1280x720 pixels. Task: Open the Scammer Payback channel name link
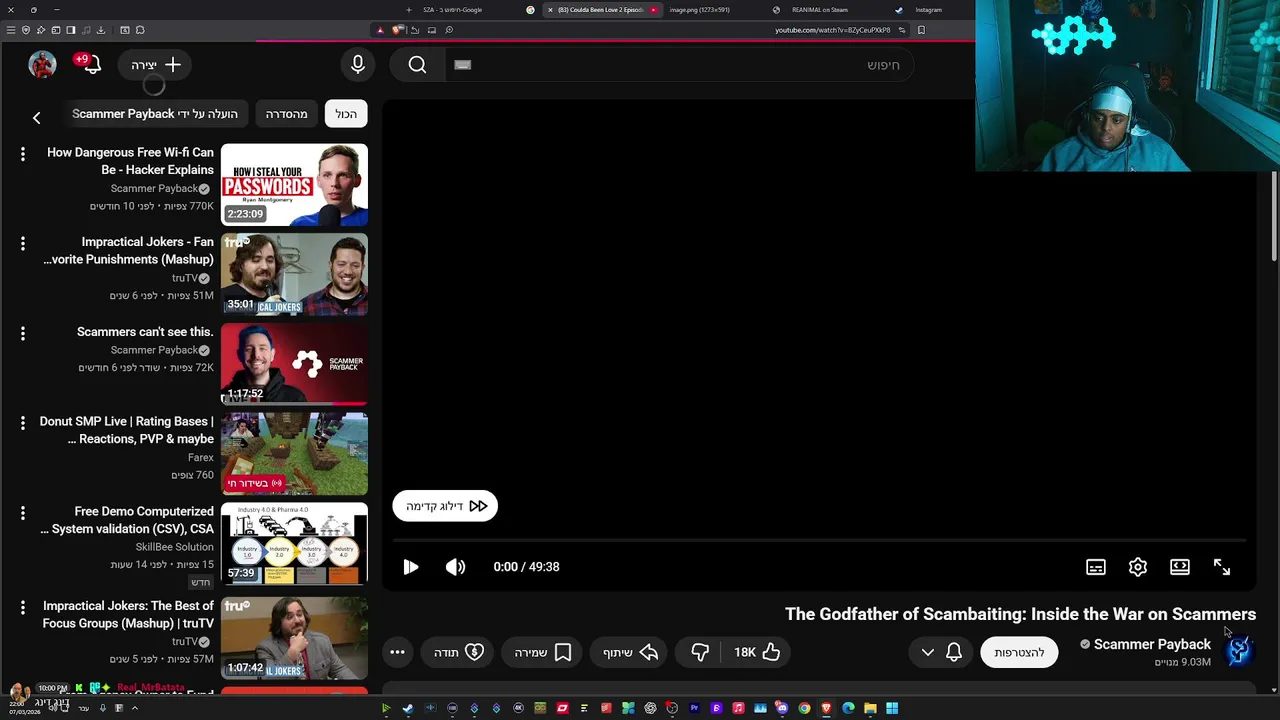[1152, 644]
